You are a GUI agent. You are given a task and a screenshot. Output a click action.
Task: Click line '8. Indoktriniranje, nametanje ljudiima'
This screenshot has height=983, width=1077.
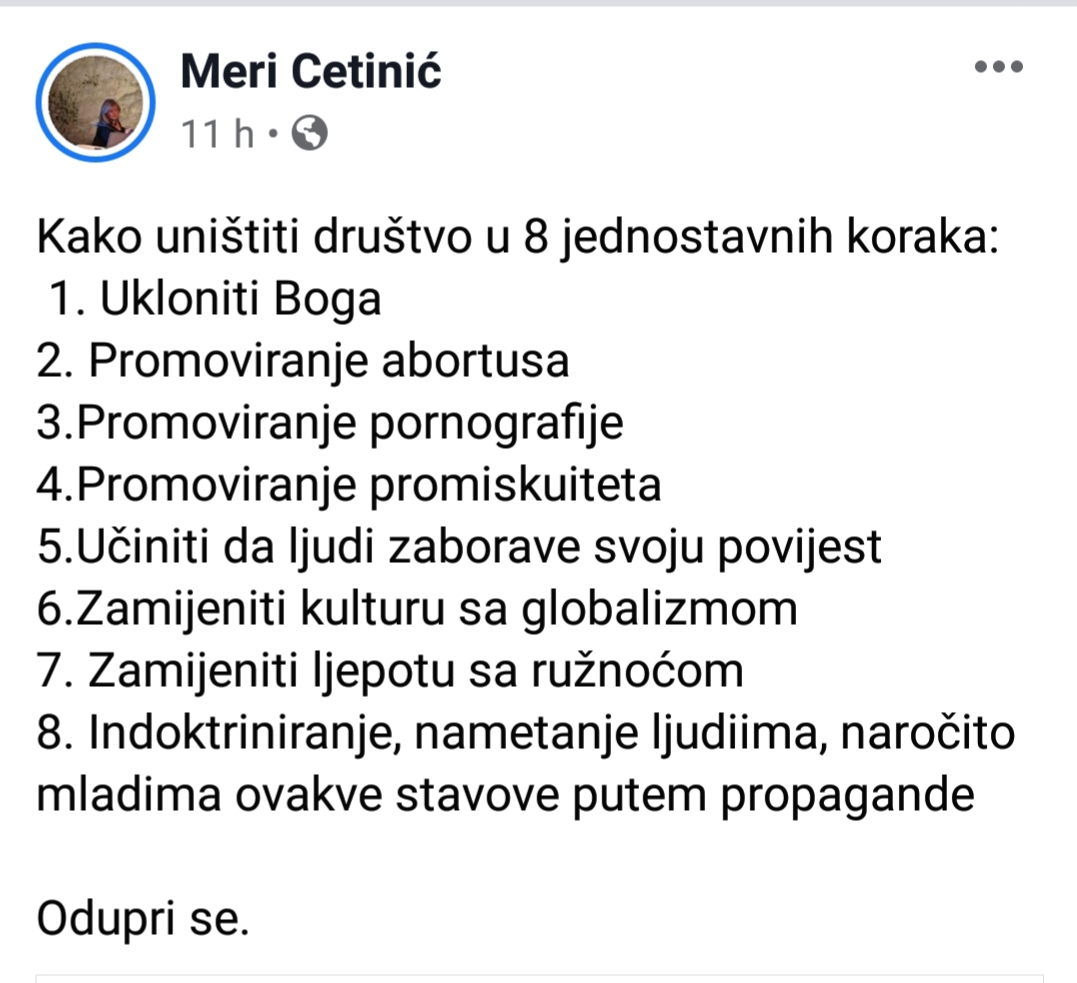point(526,733)
